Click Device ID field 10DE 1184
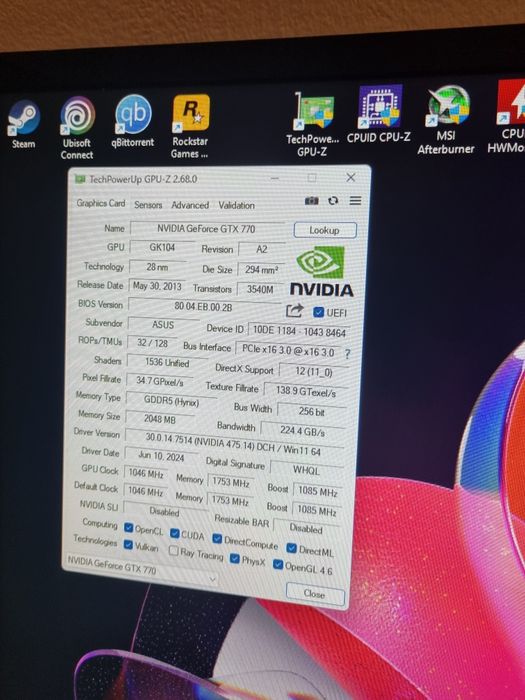Screen dimensions: 525x700 [299, 331]
